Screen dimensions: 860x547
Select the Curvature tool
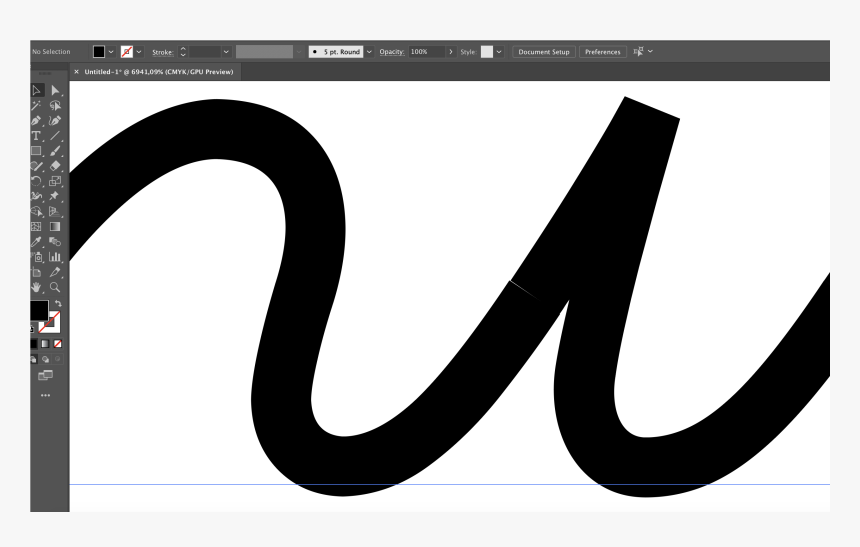tap(55, 121)
